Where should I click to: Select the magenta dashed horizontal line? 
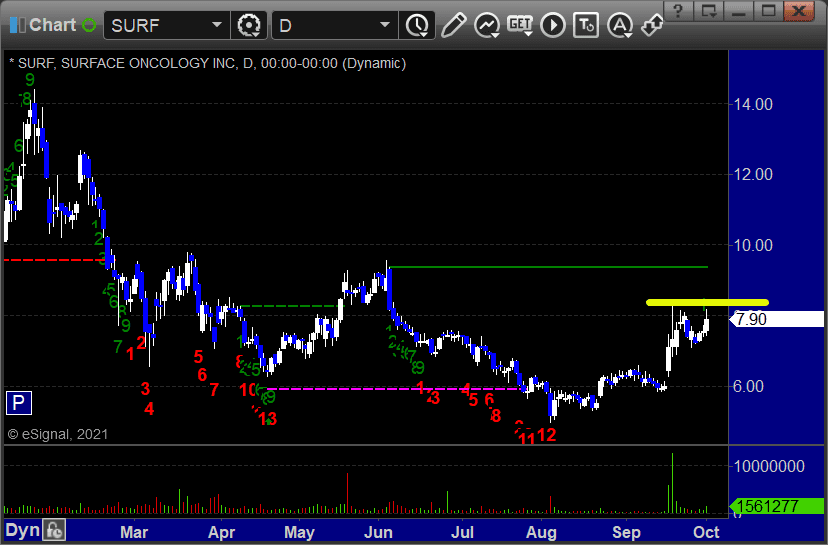pos(394,389)
